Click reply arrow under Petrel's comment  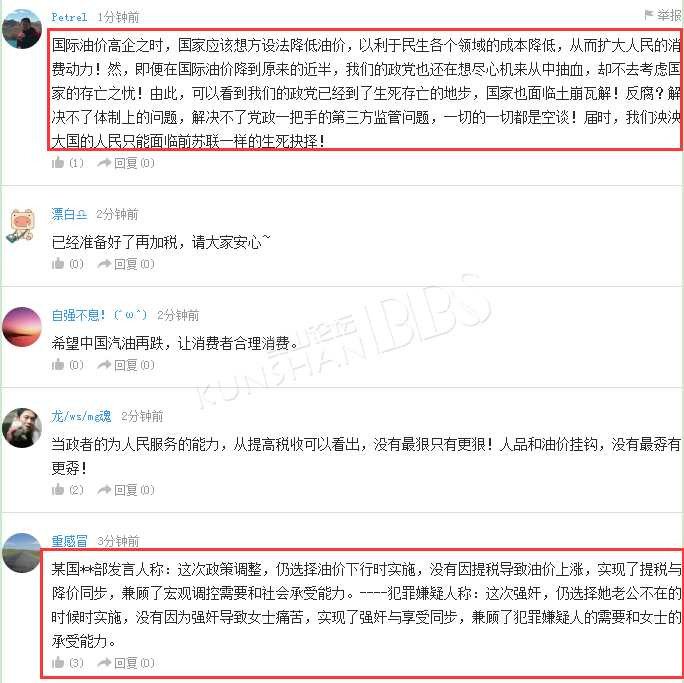tap(126, 163)
